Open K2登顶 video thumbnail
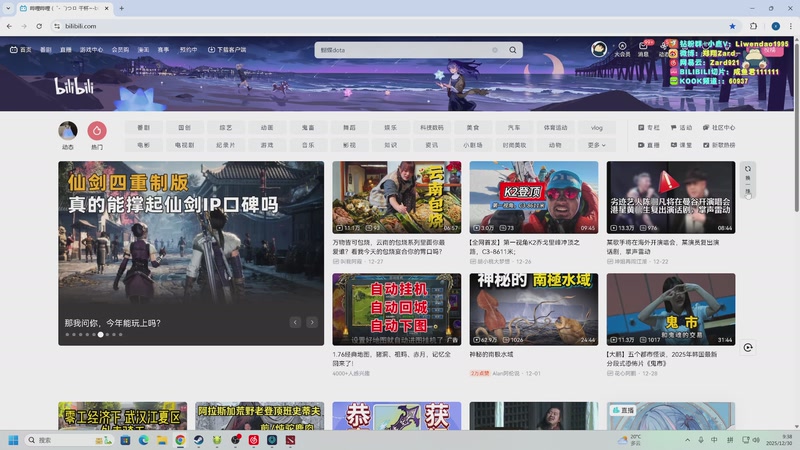The width and height of the screenshot is (800, 450). click(x=534, y=197)
